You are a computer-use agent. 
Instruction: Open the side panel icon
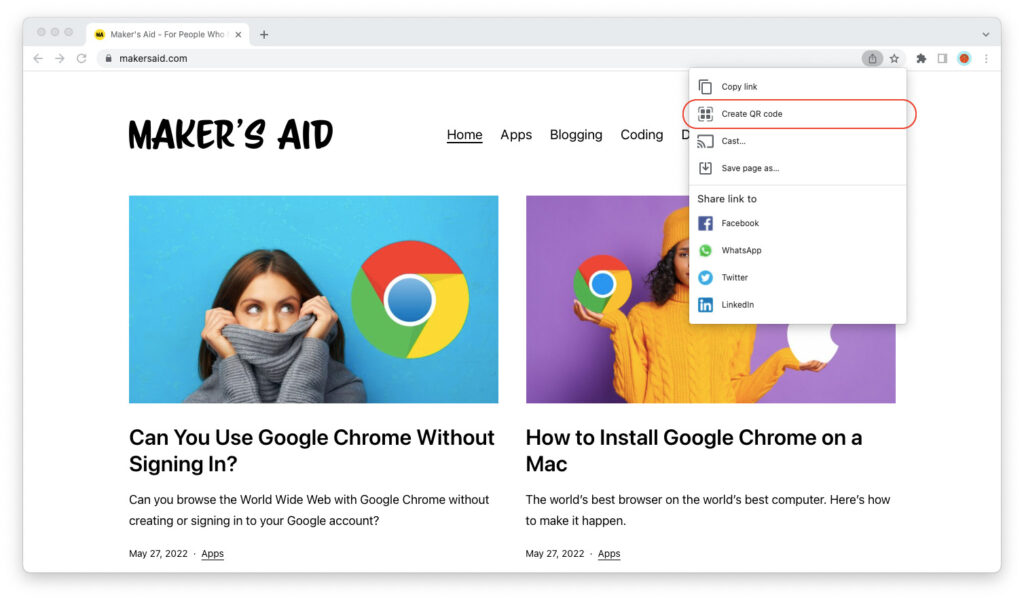[942, 58]
